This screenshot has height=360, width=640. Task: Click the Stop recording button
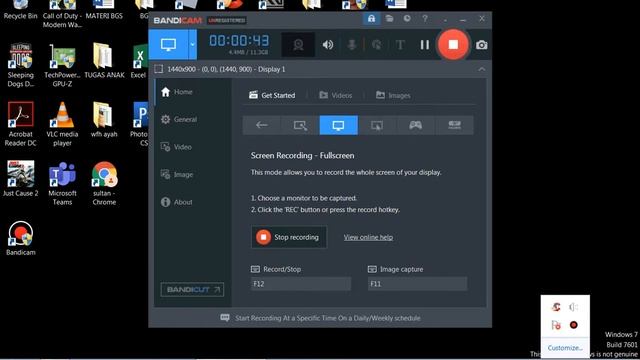click(289, 237)
